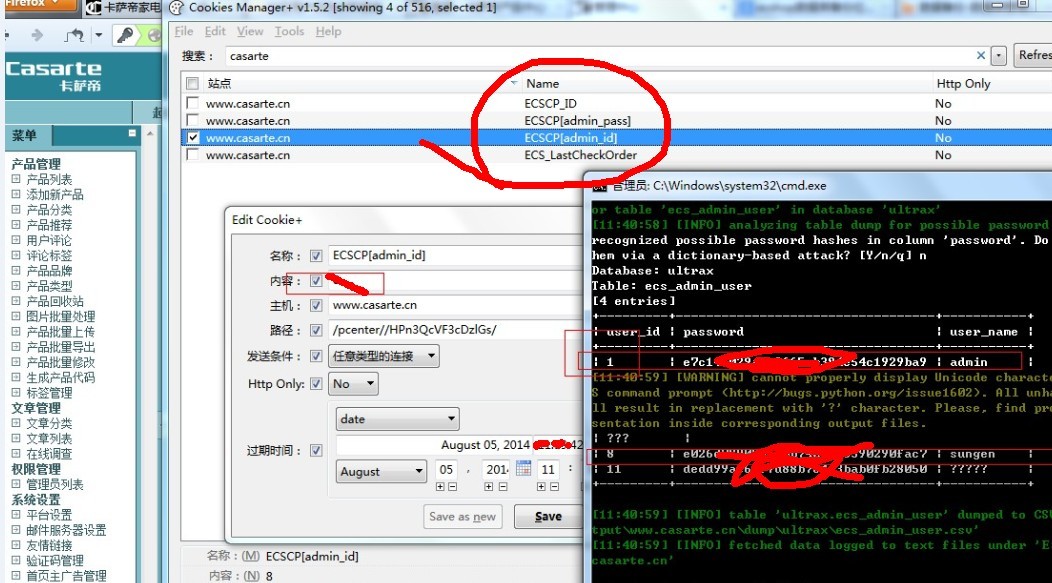The image size is (1052, 583).
Task: Open the 发送条件 connection type dropdown
Action: pos(384,356)
